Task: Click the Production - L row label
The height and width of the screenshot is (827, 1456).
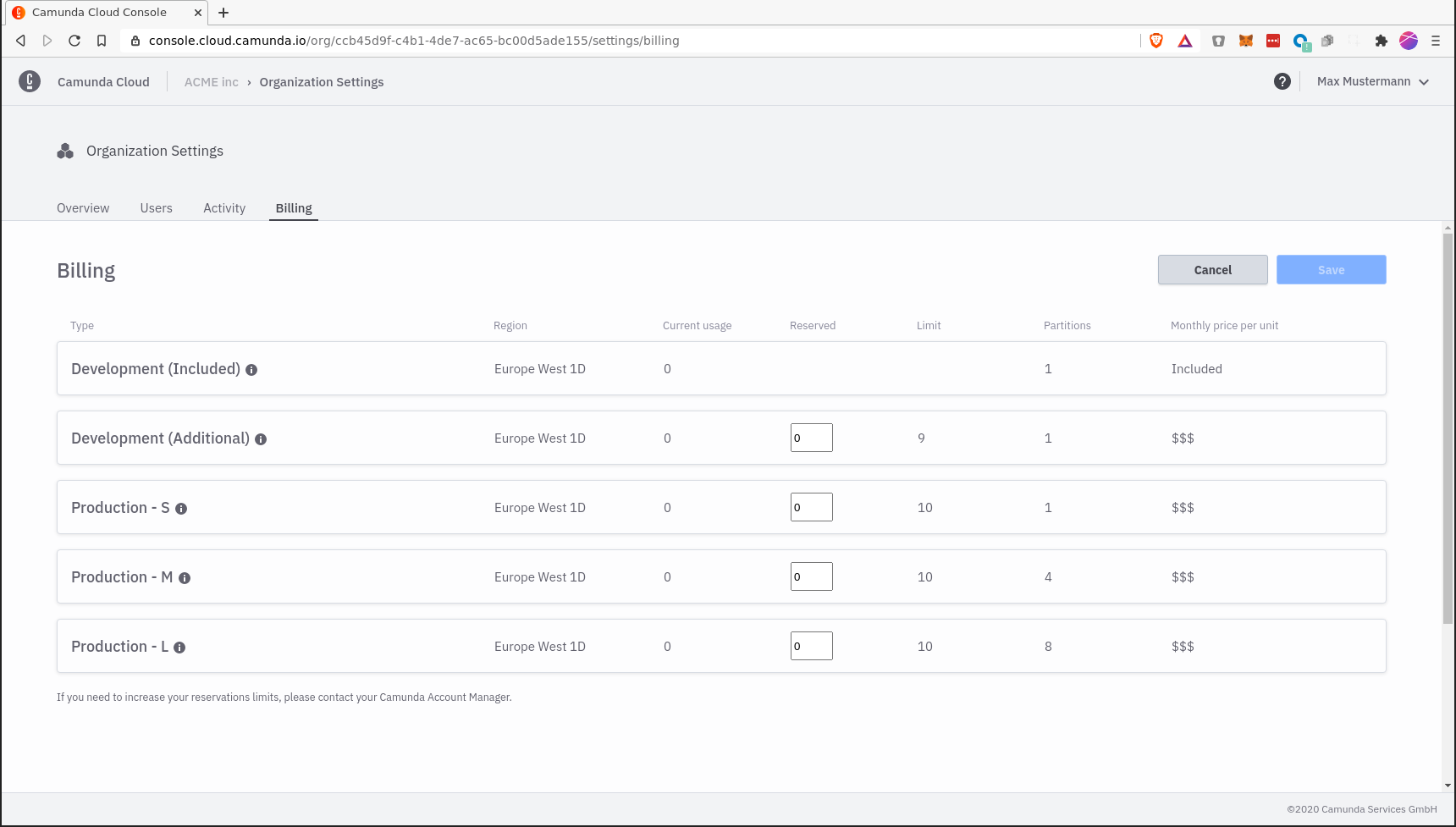Action: tap(119, 647)
